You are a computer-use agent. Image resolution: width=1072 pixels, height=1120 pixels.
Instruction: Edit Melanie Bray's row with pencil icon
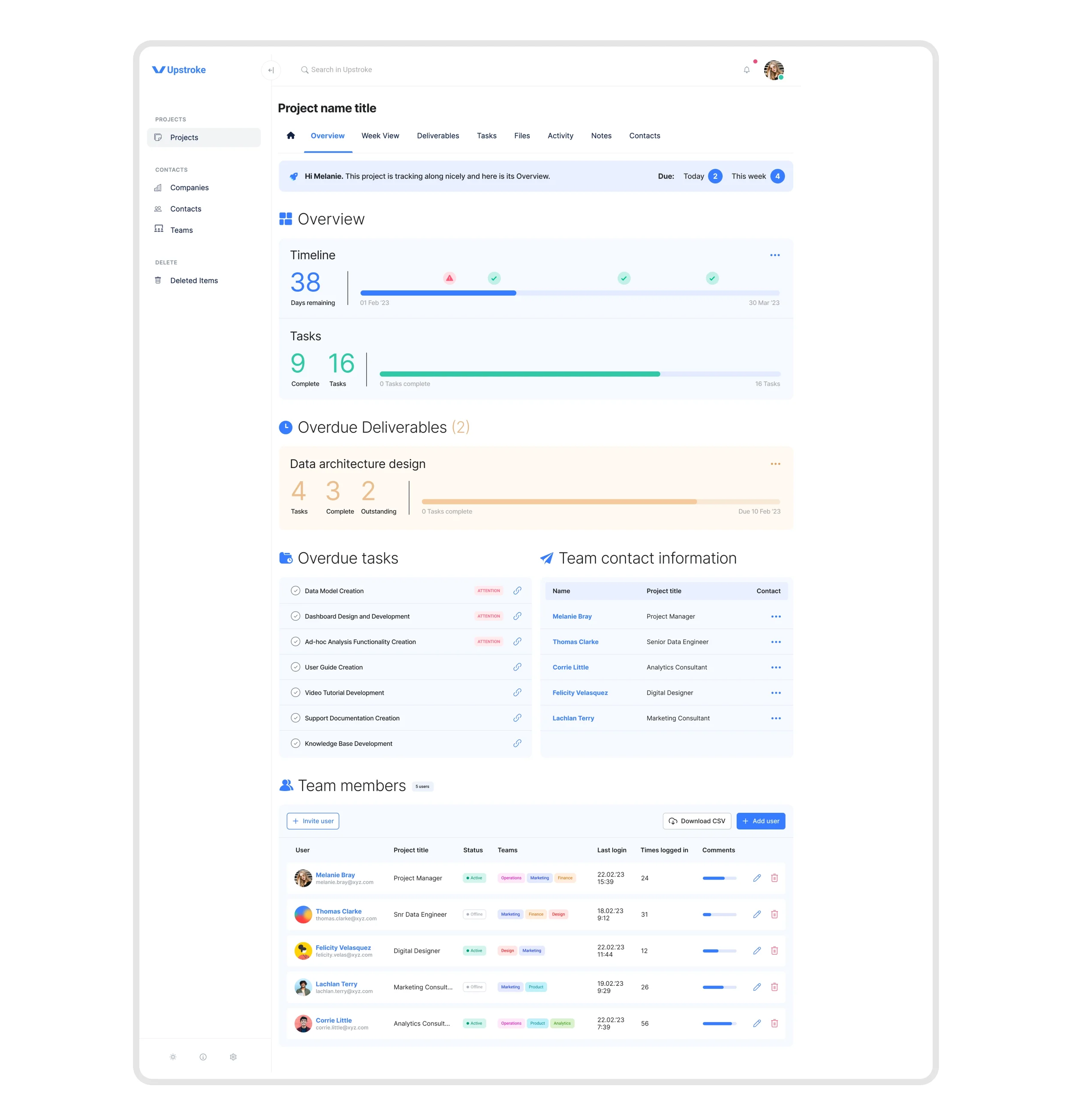pyautogui.click(x=756, y=878)
